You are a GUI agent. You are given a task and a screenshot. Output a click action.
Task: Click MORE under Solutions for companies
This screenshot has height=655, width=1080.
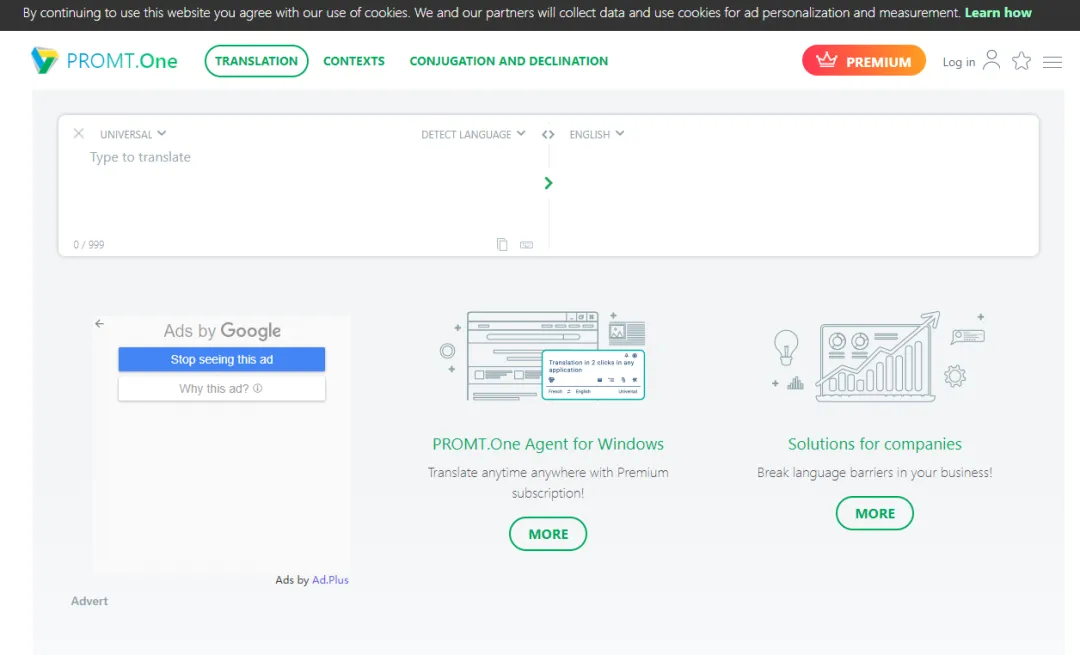point(875,513)
